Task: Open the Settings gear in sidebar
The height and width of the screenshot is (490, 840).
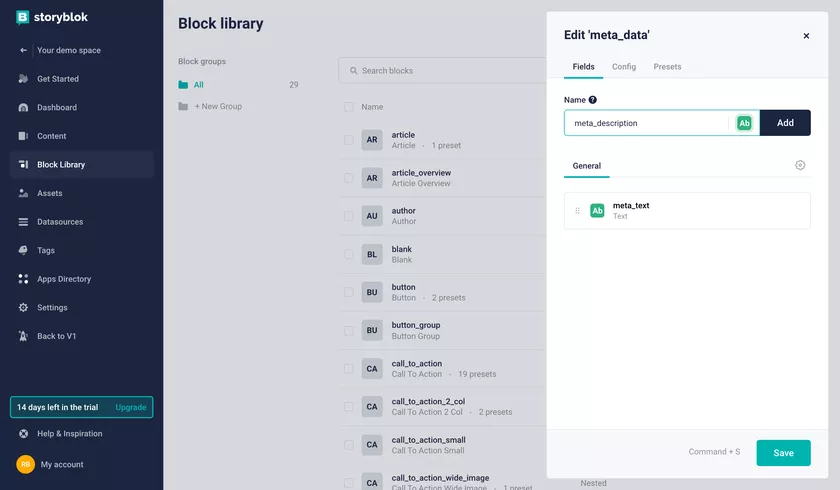Action: (23, 307)
